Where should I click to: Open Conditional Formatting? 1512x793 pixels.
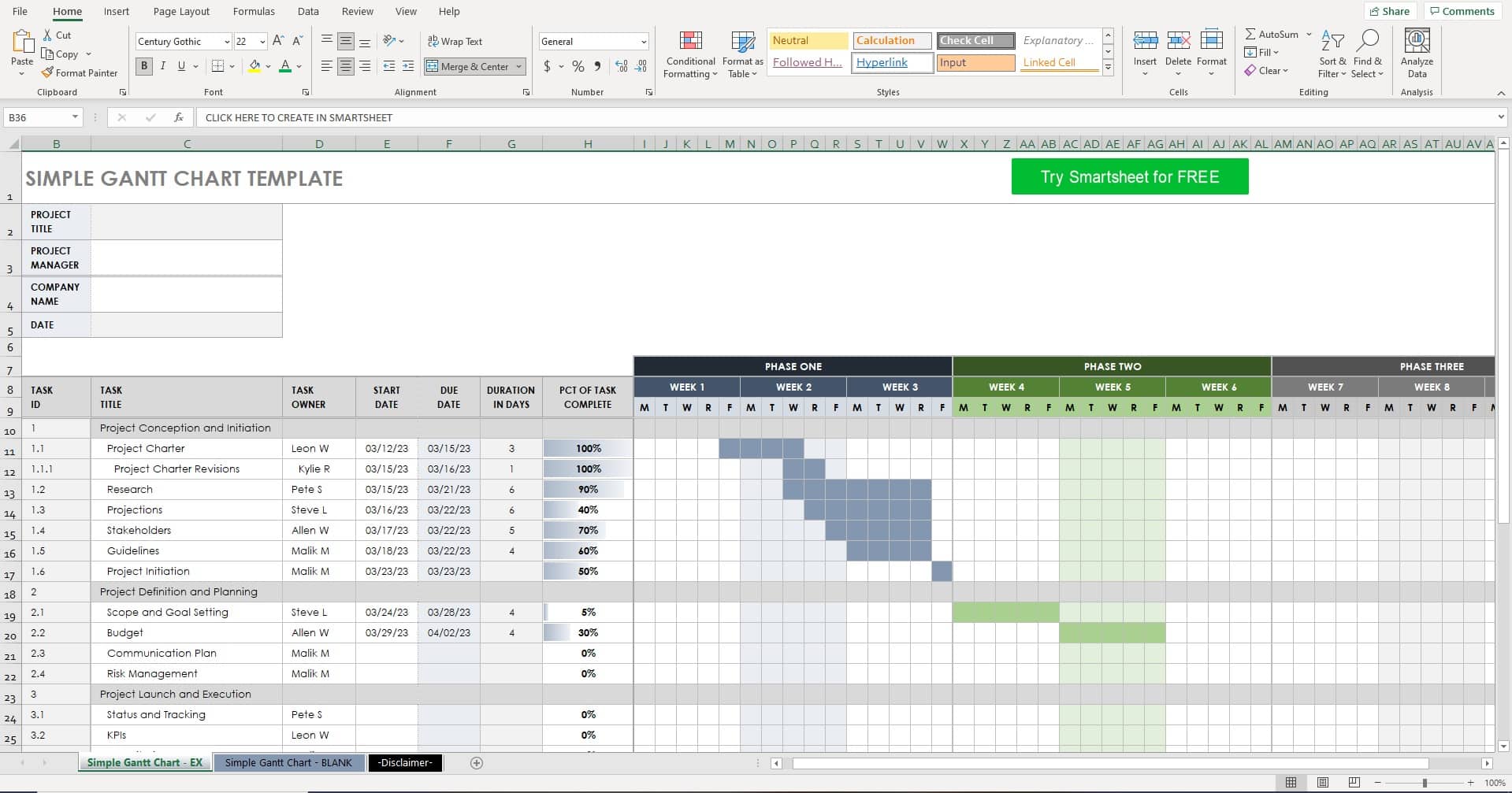click(691, 54)
